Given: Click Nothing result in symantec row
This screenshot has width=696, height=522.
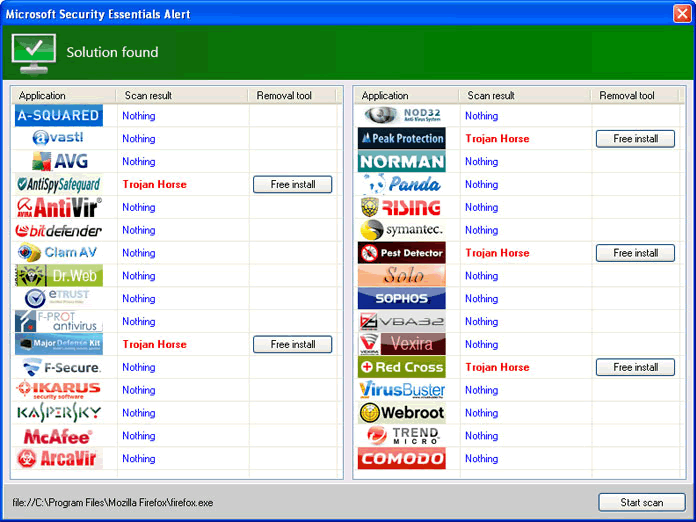Looking at the screenshot, I should click(481, 230).
